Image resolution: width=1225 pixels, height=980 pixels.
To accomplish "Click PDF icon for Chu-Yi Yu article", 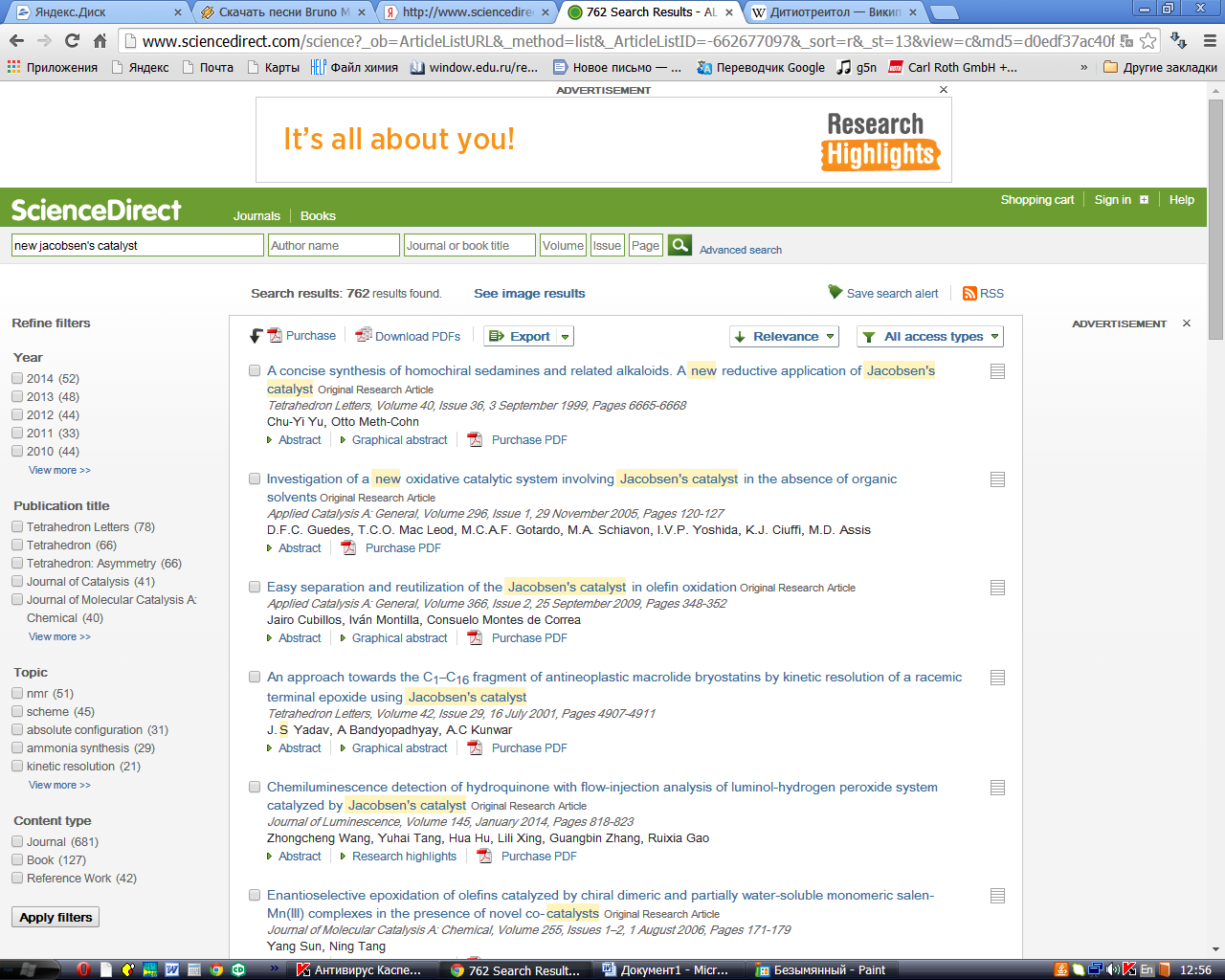I will point(475,440).
